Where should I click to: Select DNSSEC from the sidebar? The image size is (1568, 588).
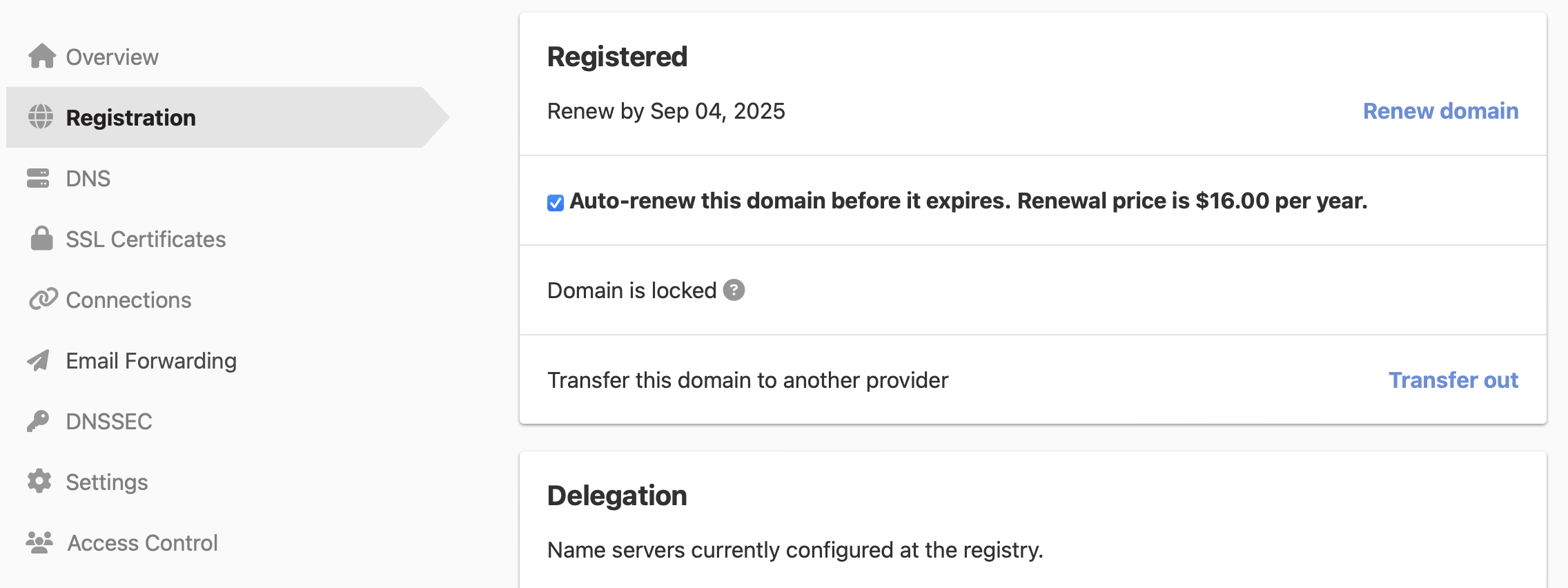tap(109, 421)
